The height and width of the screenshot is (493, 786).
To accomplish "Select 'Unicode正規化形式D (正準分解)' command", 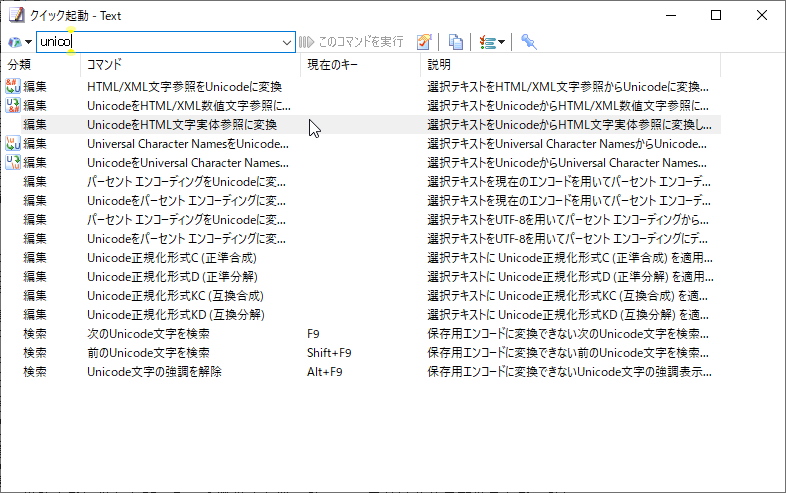I will pos(172,277).
